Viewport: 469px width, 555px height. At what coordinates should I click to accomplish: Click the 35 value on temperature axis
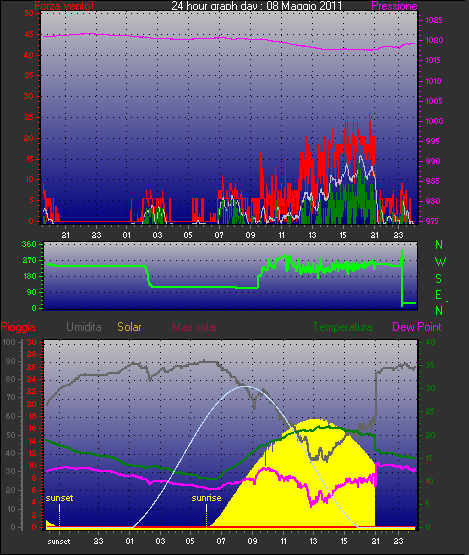(430, 365)
